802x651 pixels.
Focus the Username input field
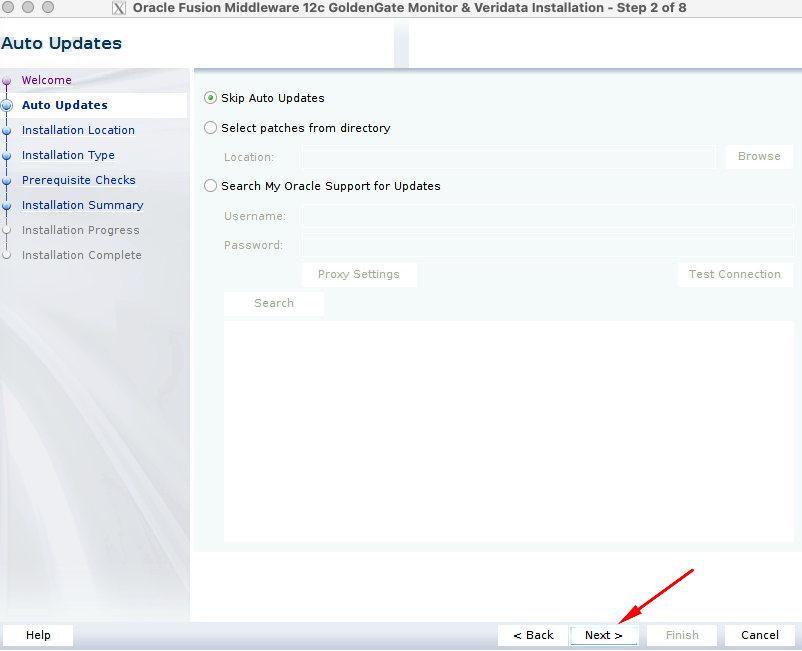548,216
